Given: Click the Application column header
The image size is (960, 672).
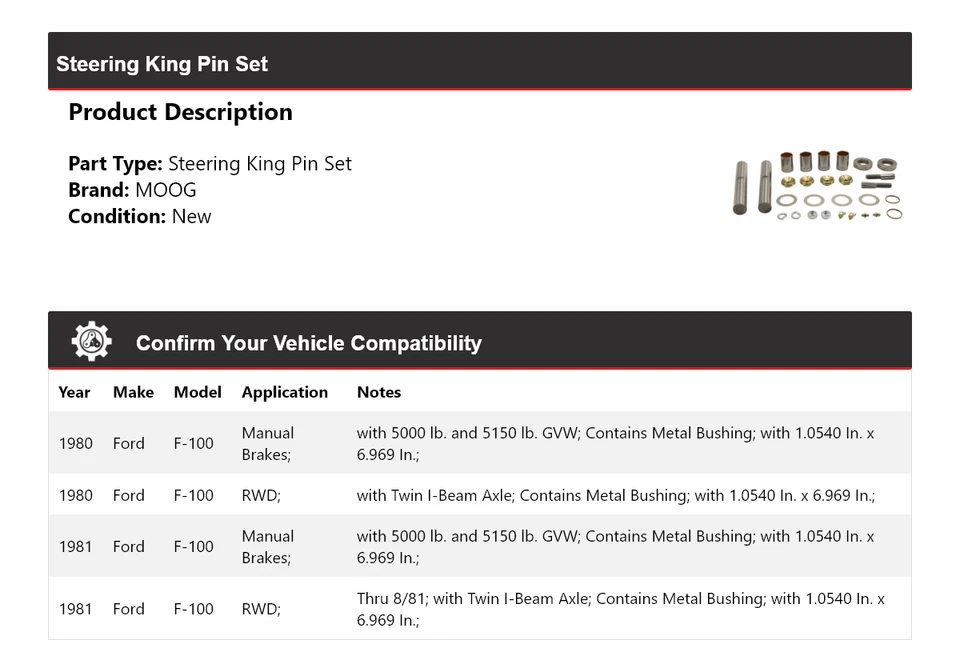Looking at the screenshot, I should click(284, 392).
